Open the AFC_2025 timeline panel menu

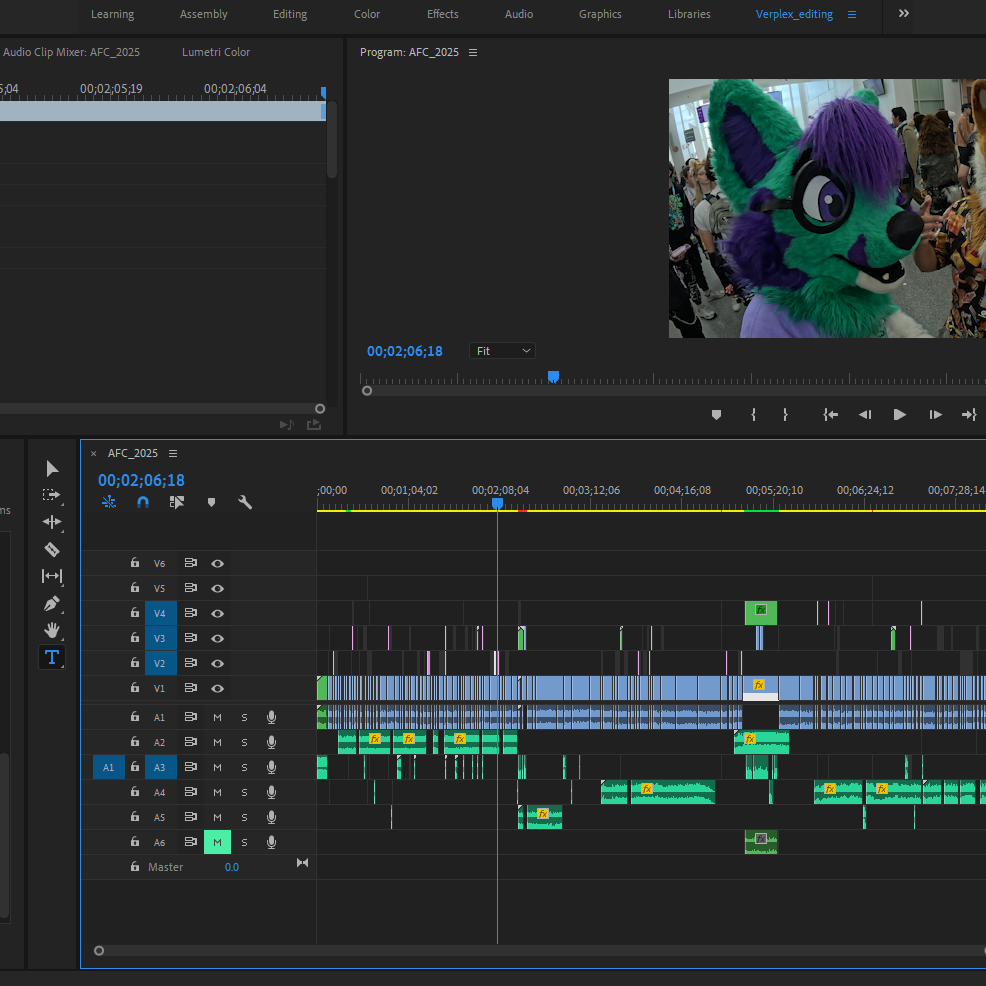pyautogui.click(x=173, y=453)
